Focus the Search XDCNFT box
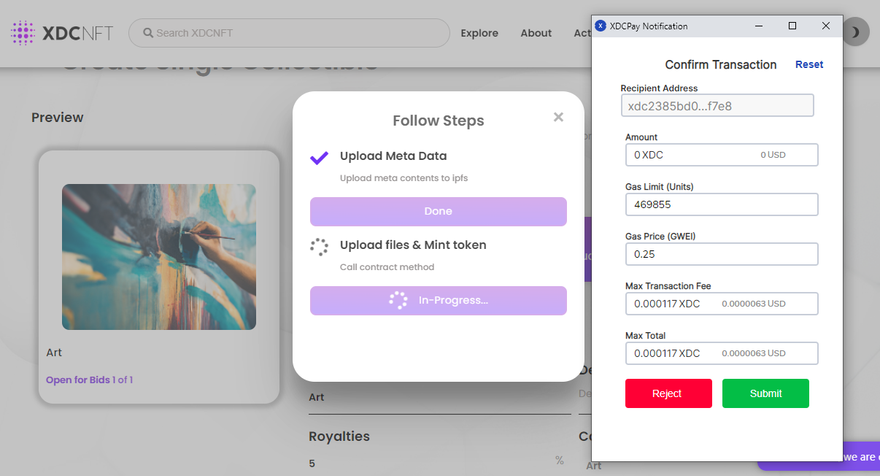The width and height of the screenshot is (880, 476). [295, 33]
